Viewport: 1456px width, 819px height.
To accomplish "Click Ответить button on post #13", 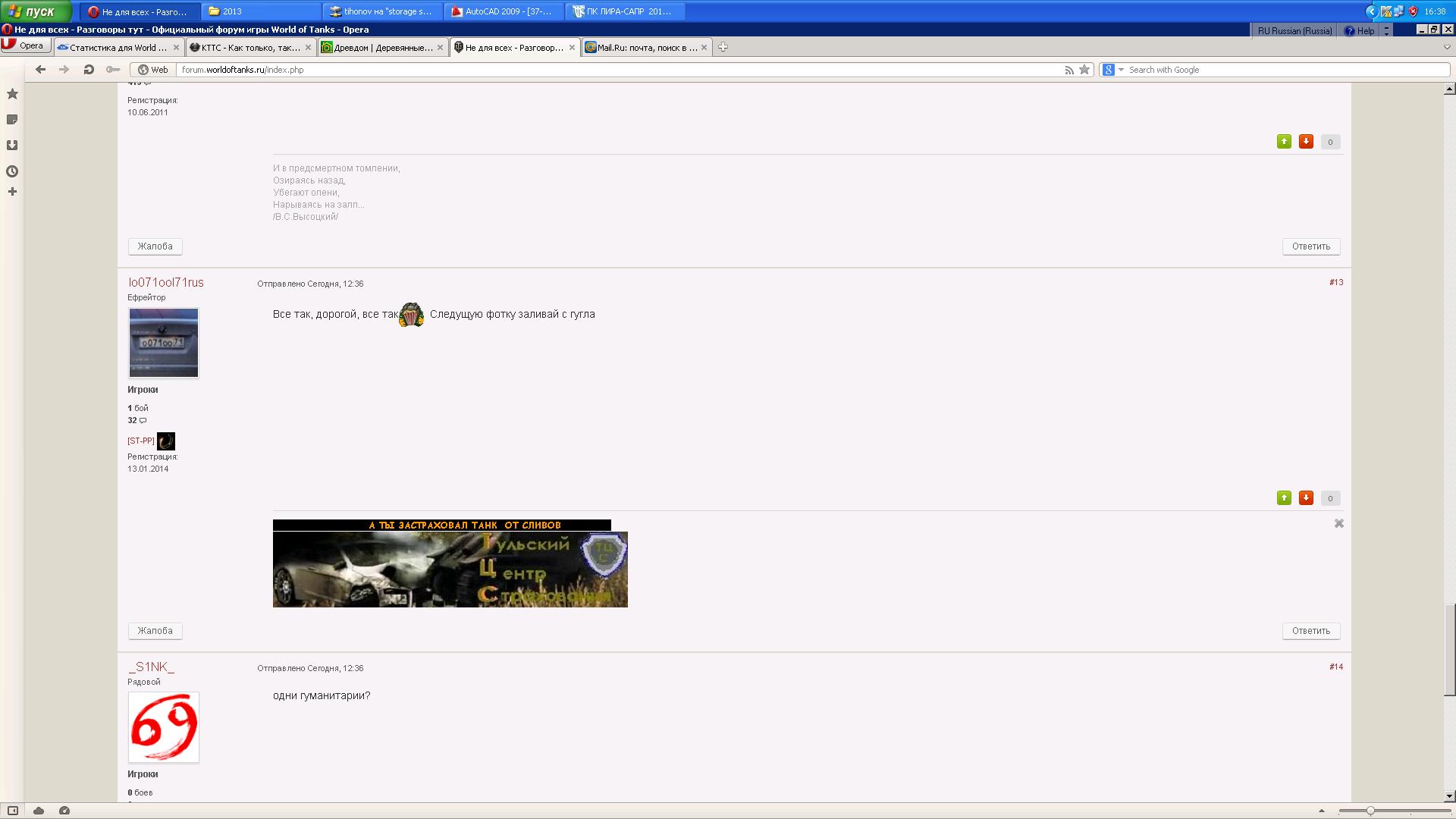I will tap(1311, 631).
